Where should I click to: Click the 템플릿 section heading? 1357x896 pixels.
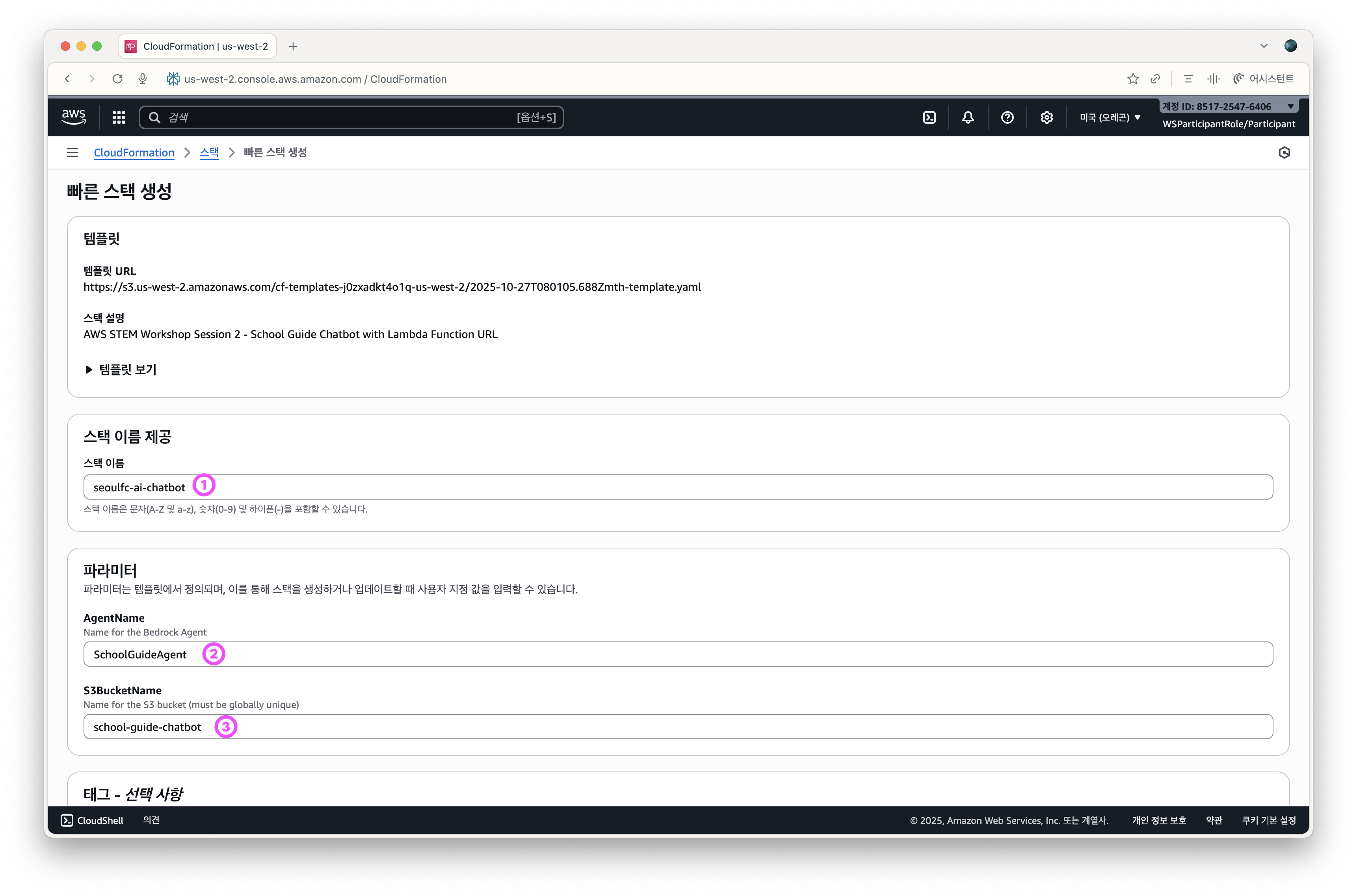[x=102, y=239]
